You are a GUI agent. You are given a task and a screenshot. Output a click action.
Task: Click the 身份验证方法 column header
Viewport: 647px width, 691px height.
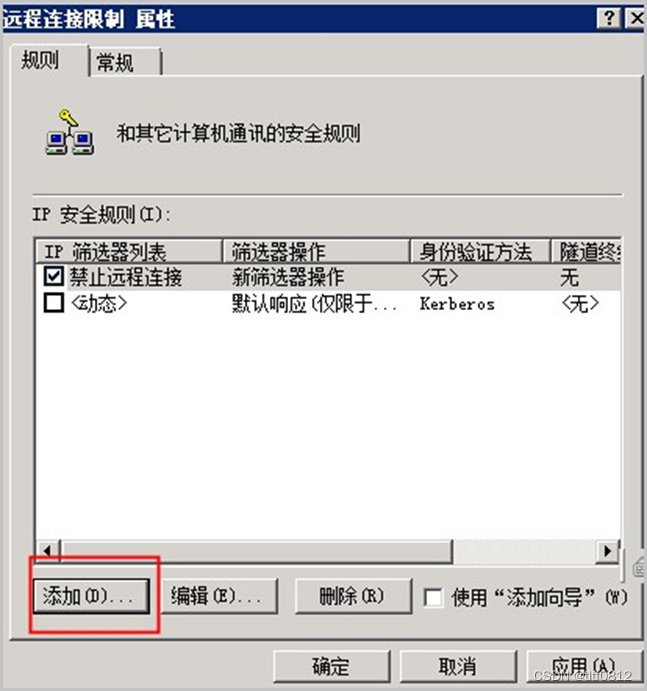click(x=480, y=252)
